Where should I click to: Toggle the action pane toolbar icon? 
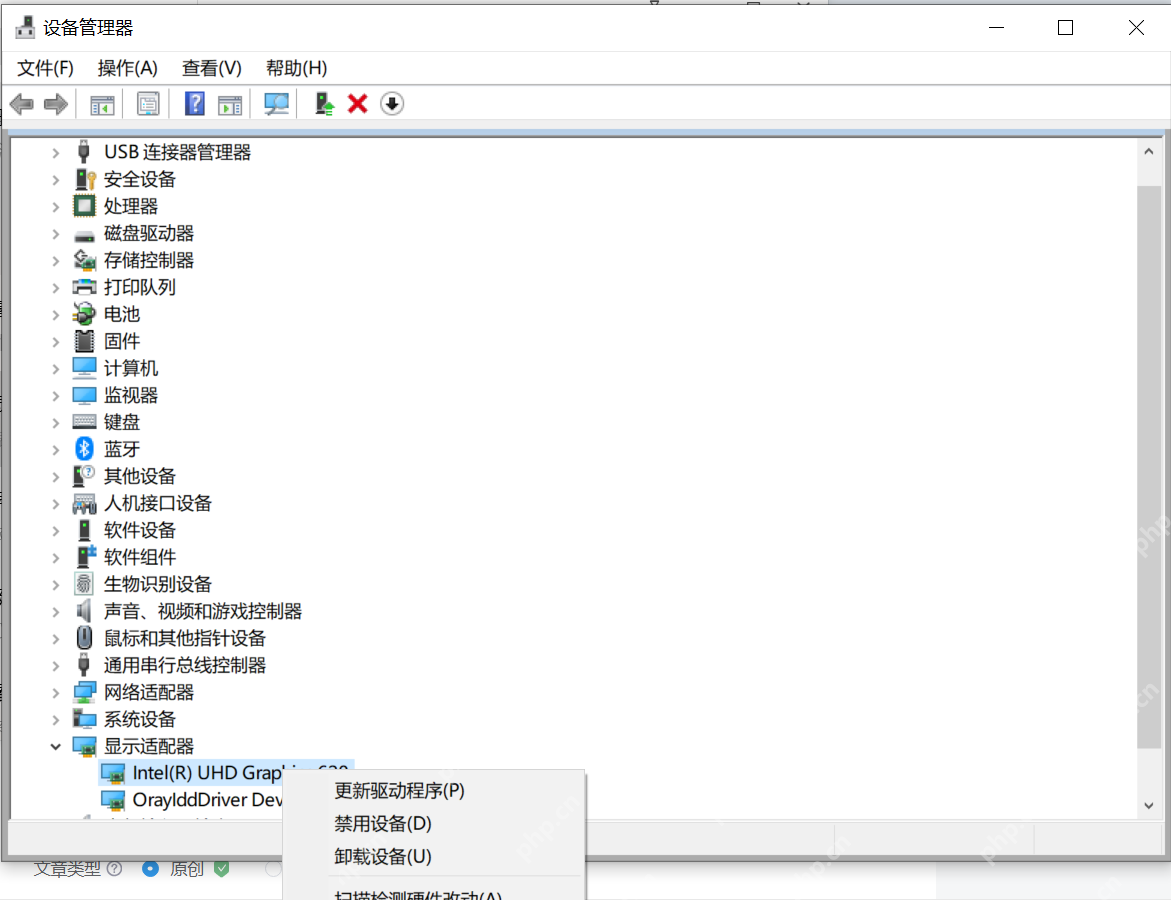click(230, 104)
